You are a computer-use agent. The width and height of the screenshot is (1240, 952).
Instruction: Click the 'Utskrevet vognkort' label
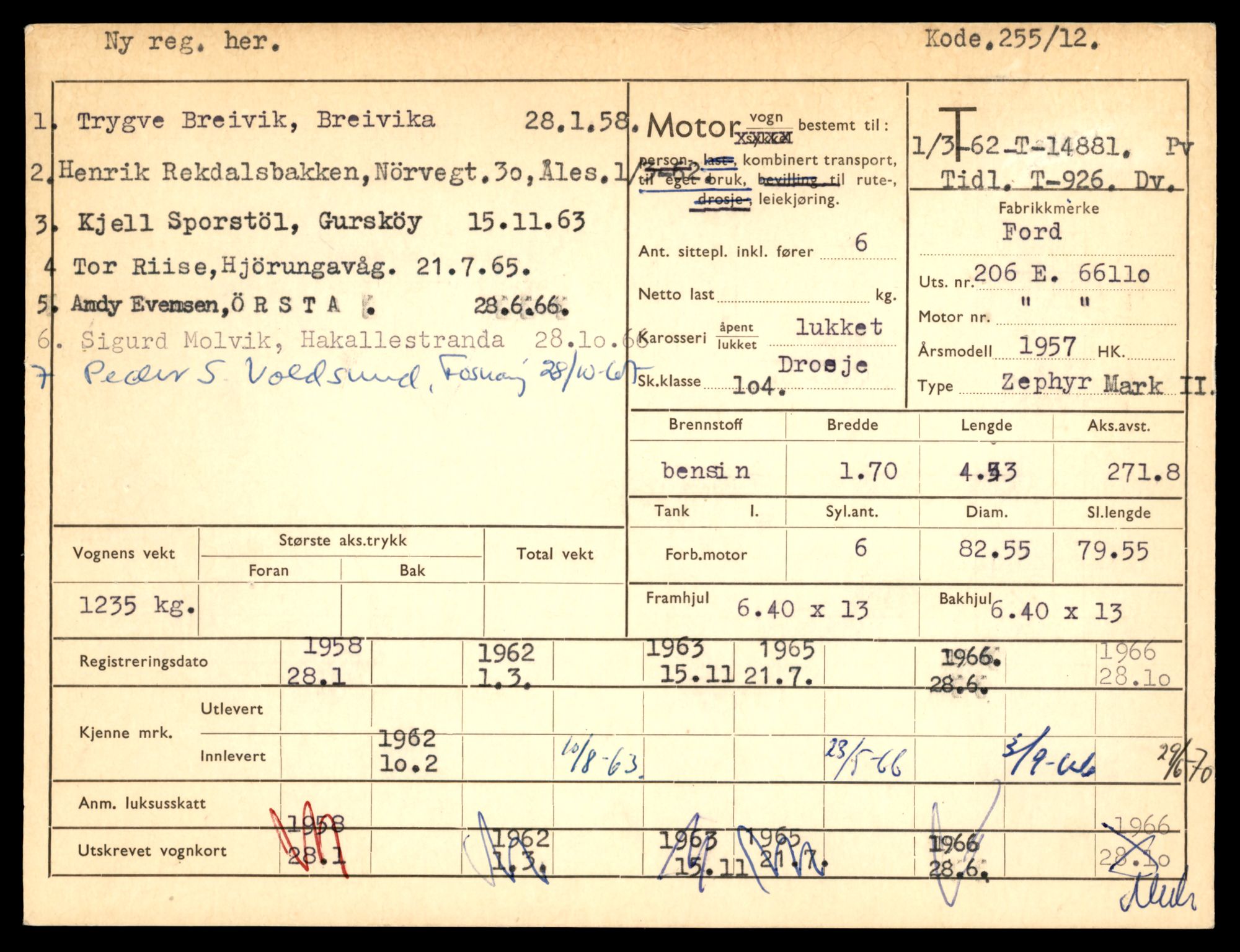click(152, 851)
